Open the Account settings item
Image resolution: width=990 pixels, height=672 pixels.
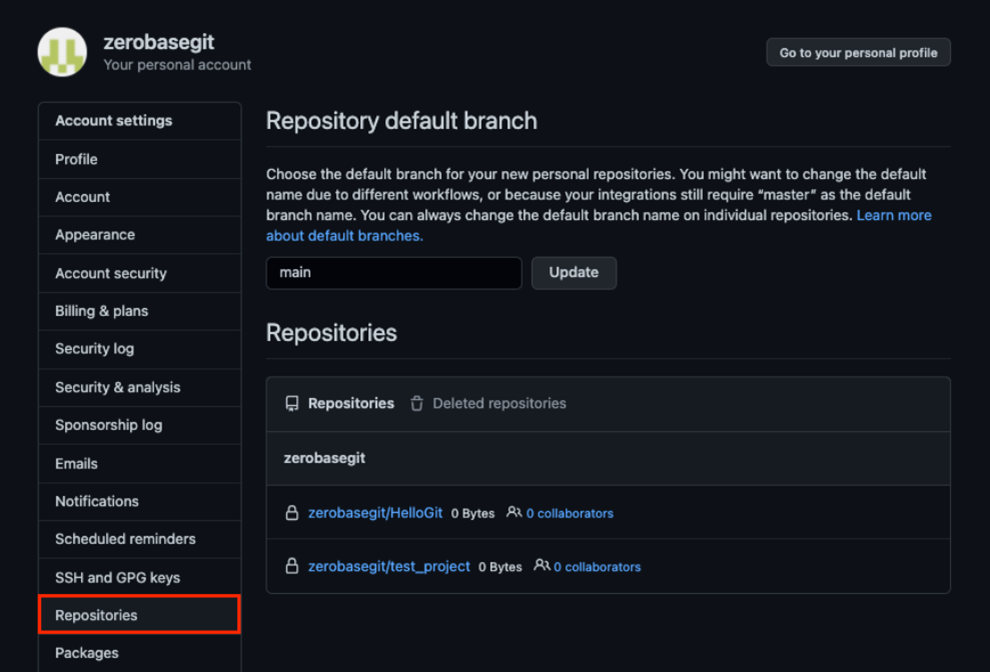140,197
